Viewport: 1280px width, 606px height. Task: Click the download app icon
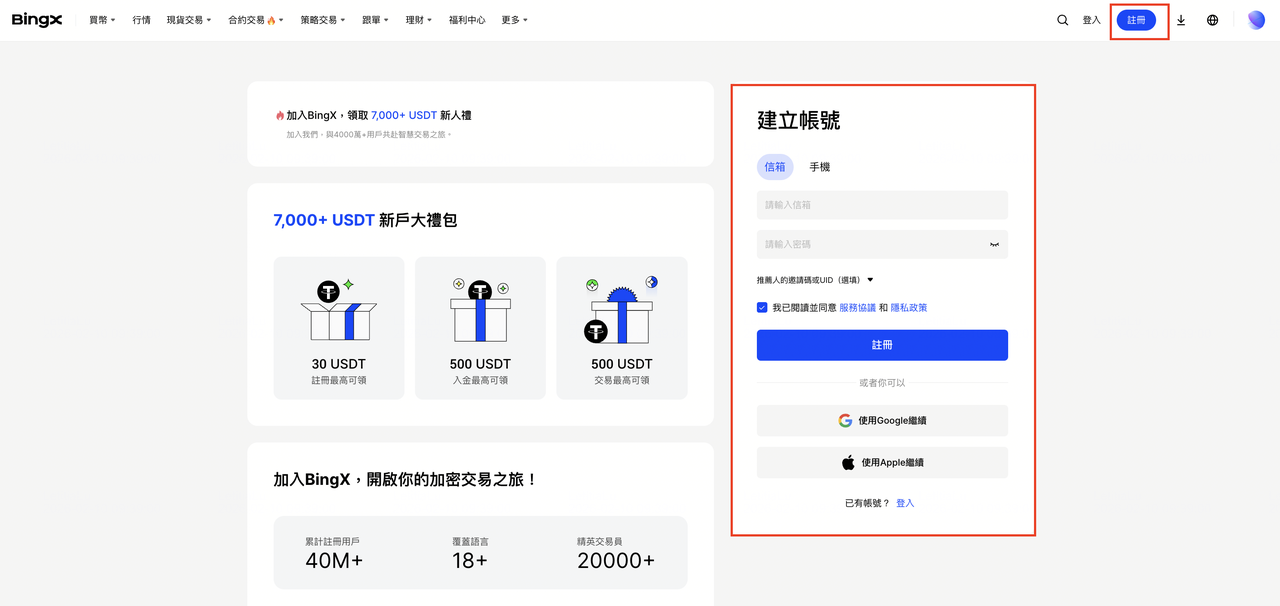[x=1181, y=20]
